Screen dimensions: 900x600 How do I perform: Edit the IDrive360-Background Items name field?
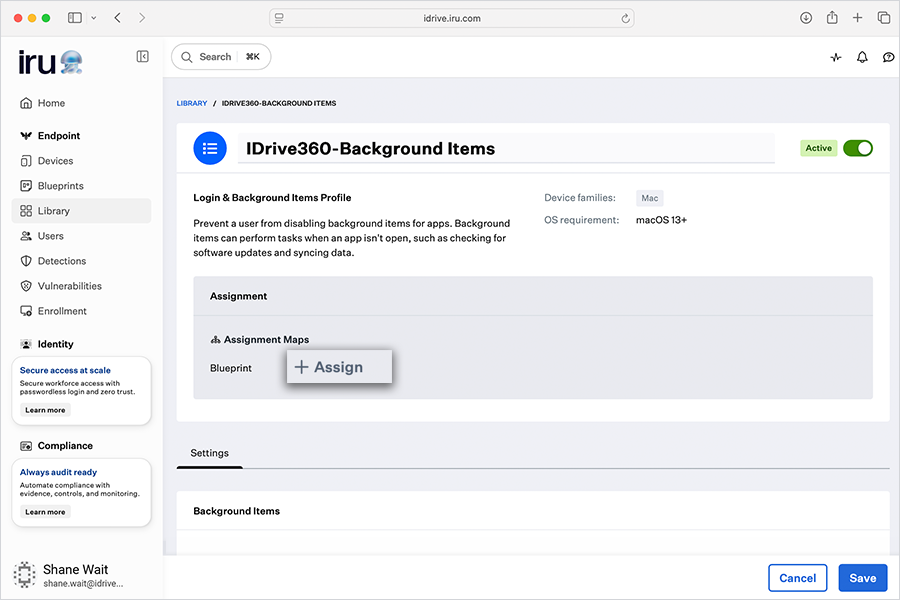coord(506,149)
